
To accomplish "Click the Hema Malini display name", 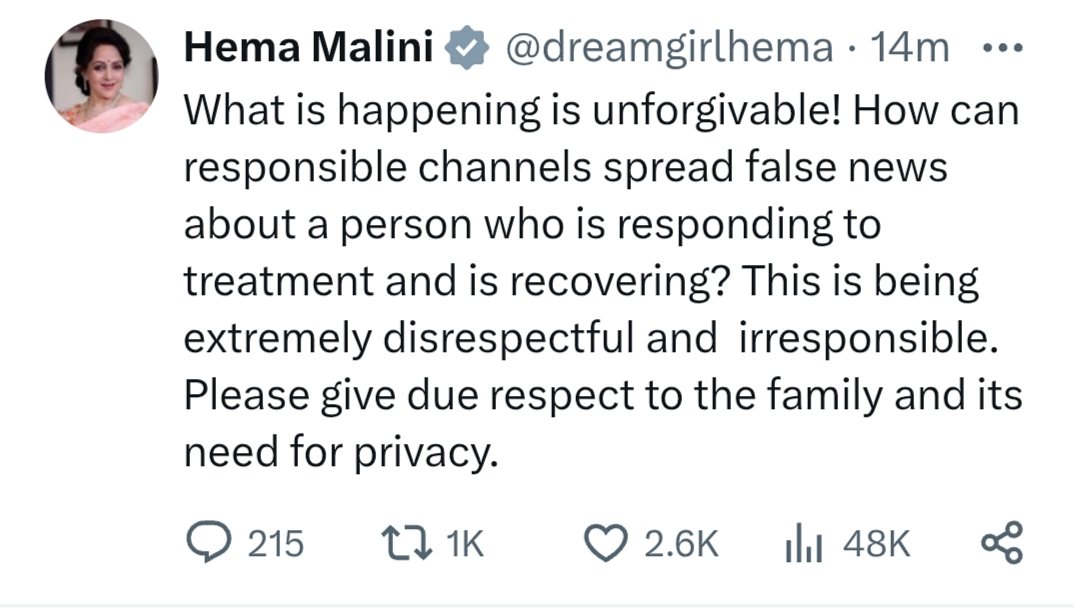I will [x=308, y=48].
